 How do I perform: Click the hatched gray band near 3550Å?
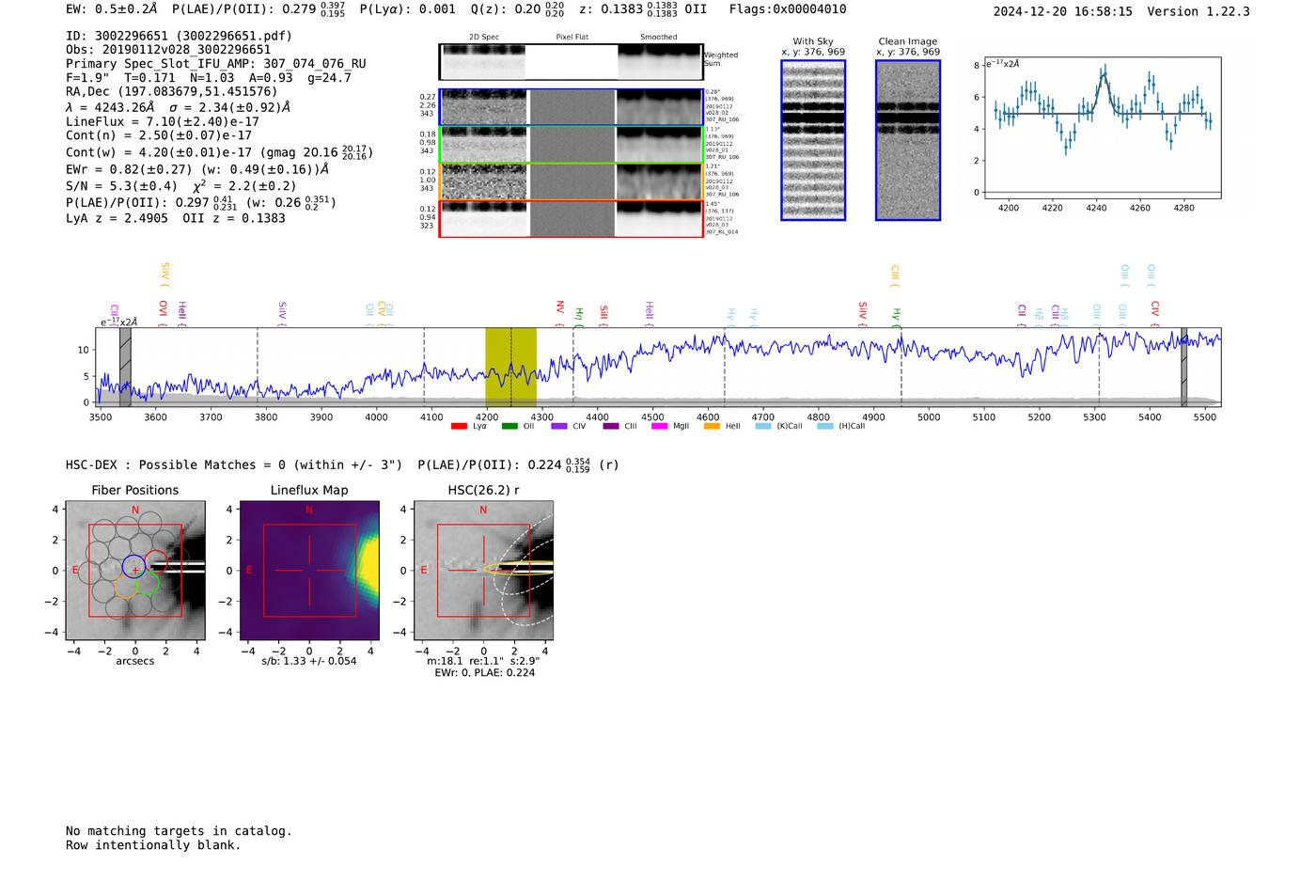point(125,368)
